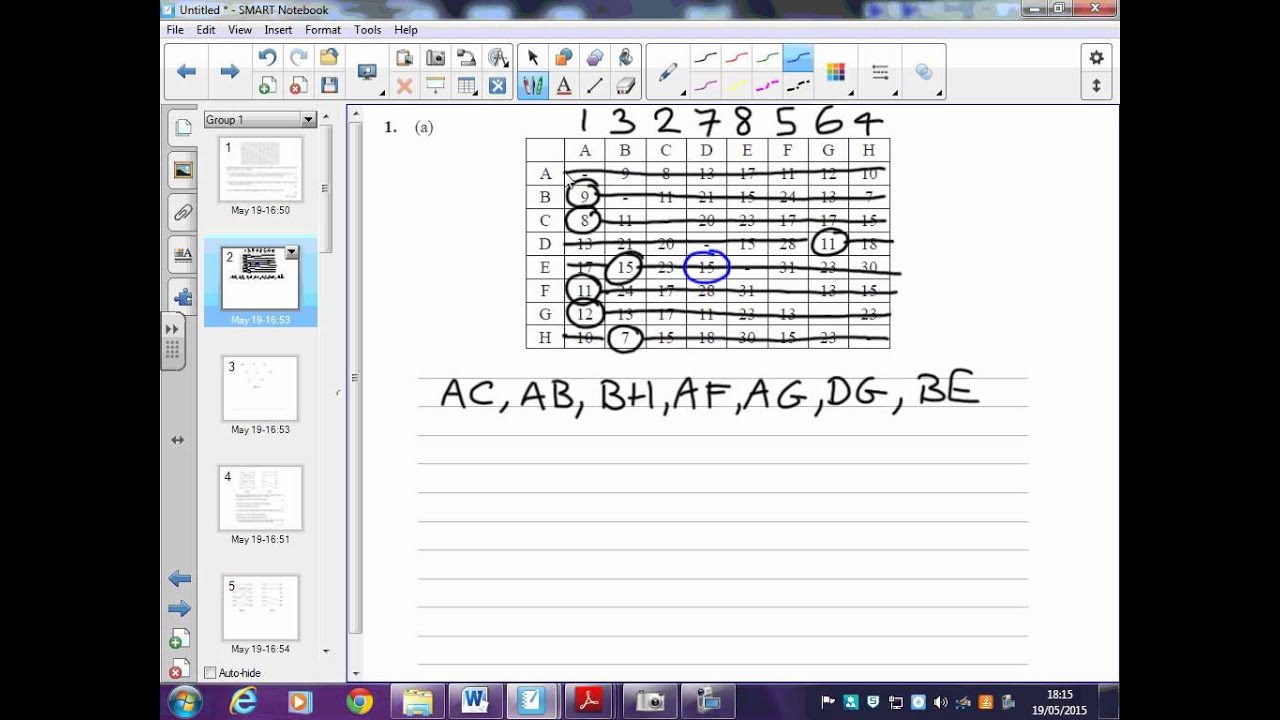Open the color palette dropdown
This screenshot has width=1280, height=720.
[x=837, y=72]
